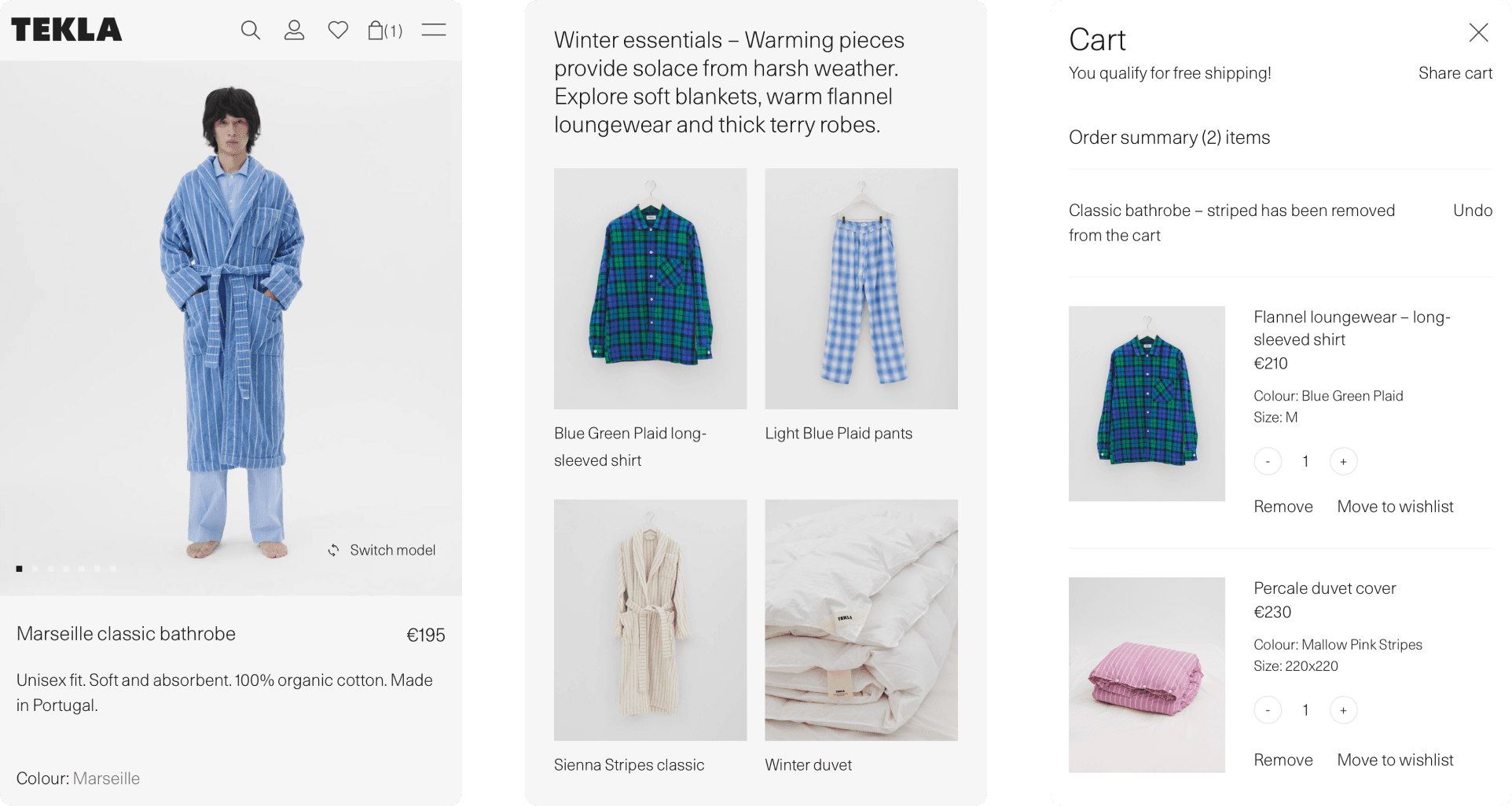The height and width of the screenshot is (806, 1512).
Task: Open the account profile icon
Action: (294, 31)
